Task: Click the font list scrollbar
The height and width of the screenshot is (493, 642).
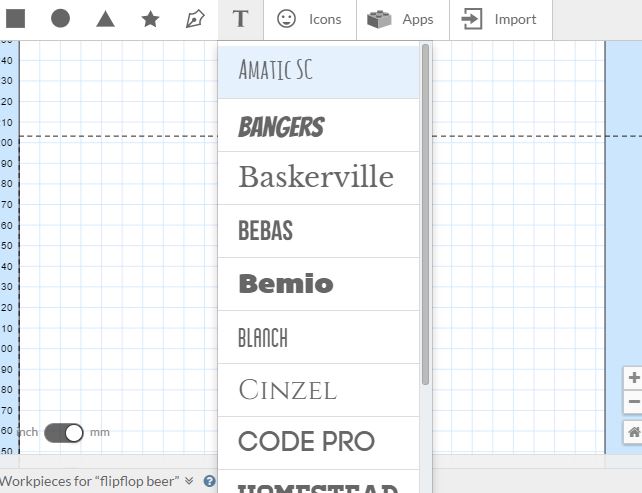Action: click(425, 214)
